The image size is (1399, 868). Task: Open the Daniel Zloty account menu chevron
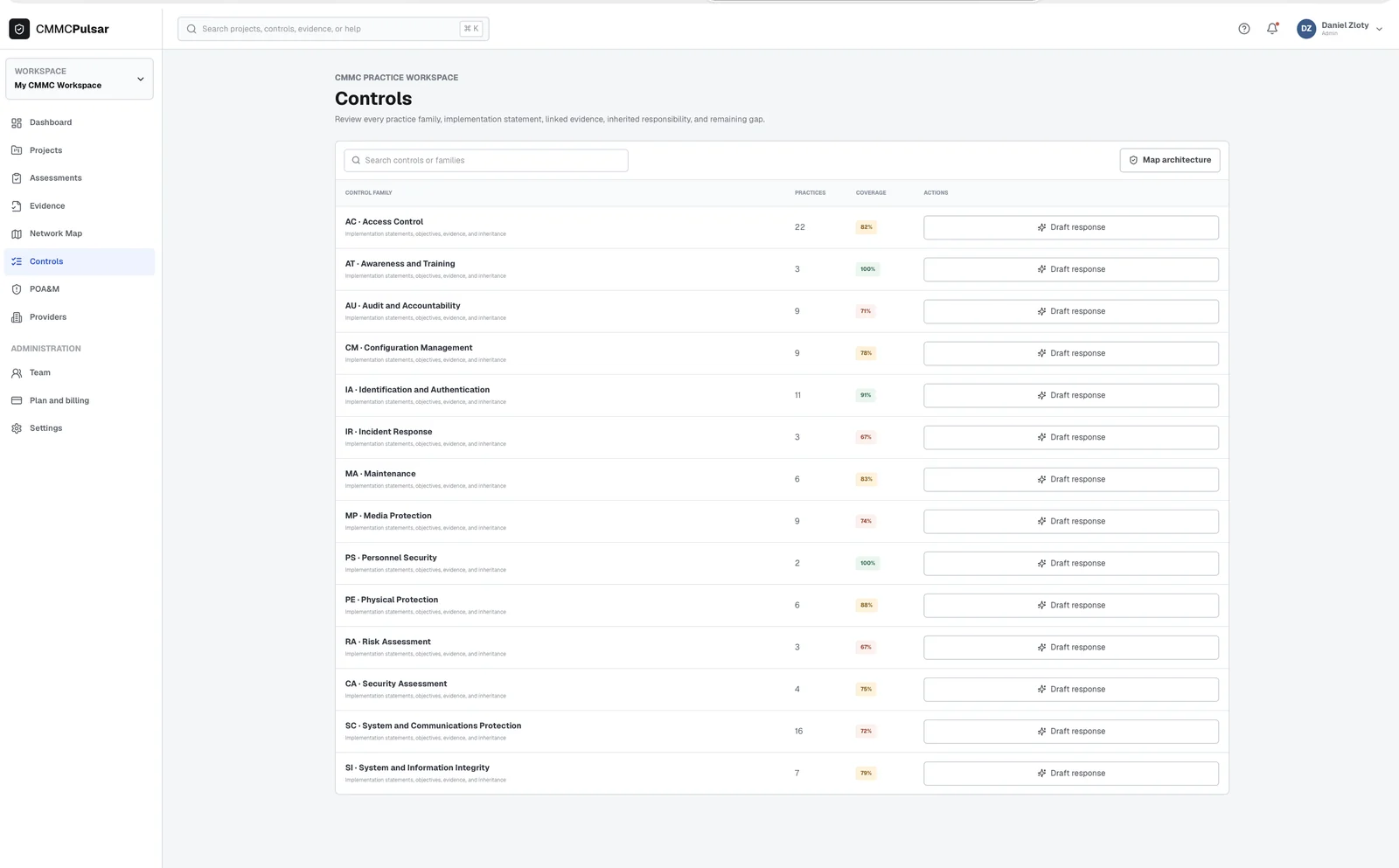[1379, 29]
